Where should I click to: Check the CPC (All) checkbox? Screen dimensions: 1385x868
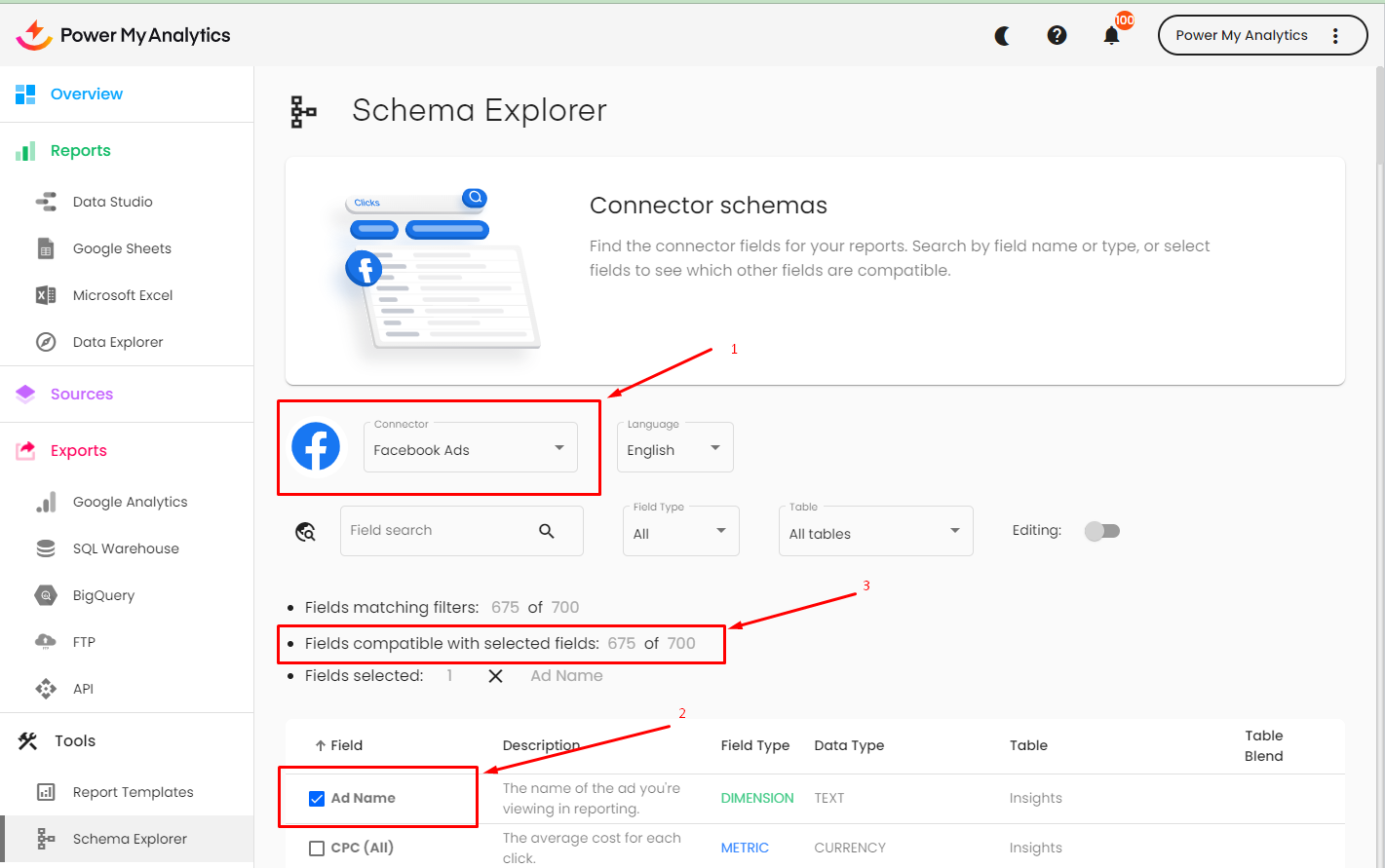317,849
